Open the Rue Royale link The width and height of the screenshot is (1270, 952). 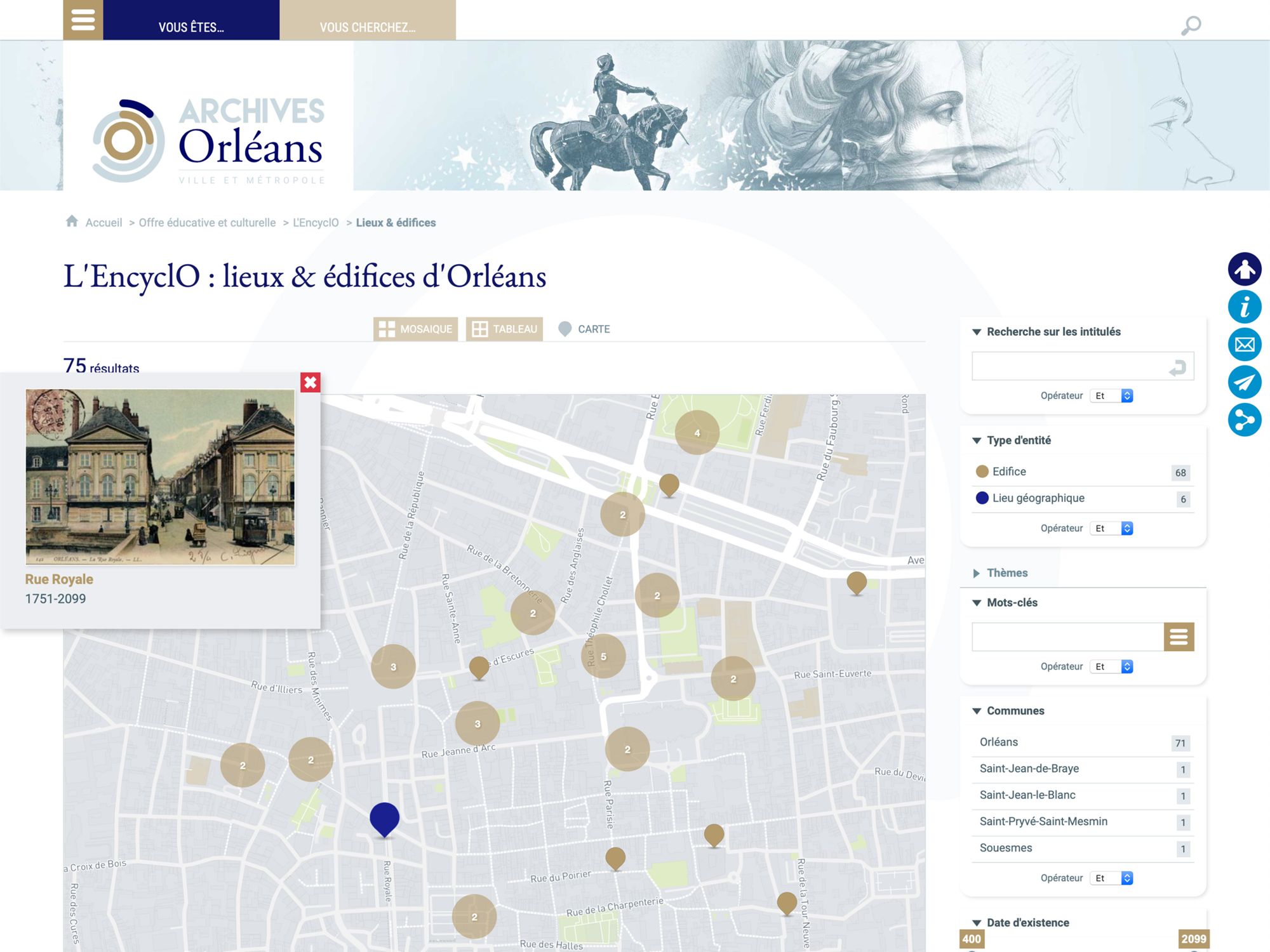[x=59, y=579]
